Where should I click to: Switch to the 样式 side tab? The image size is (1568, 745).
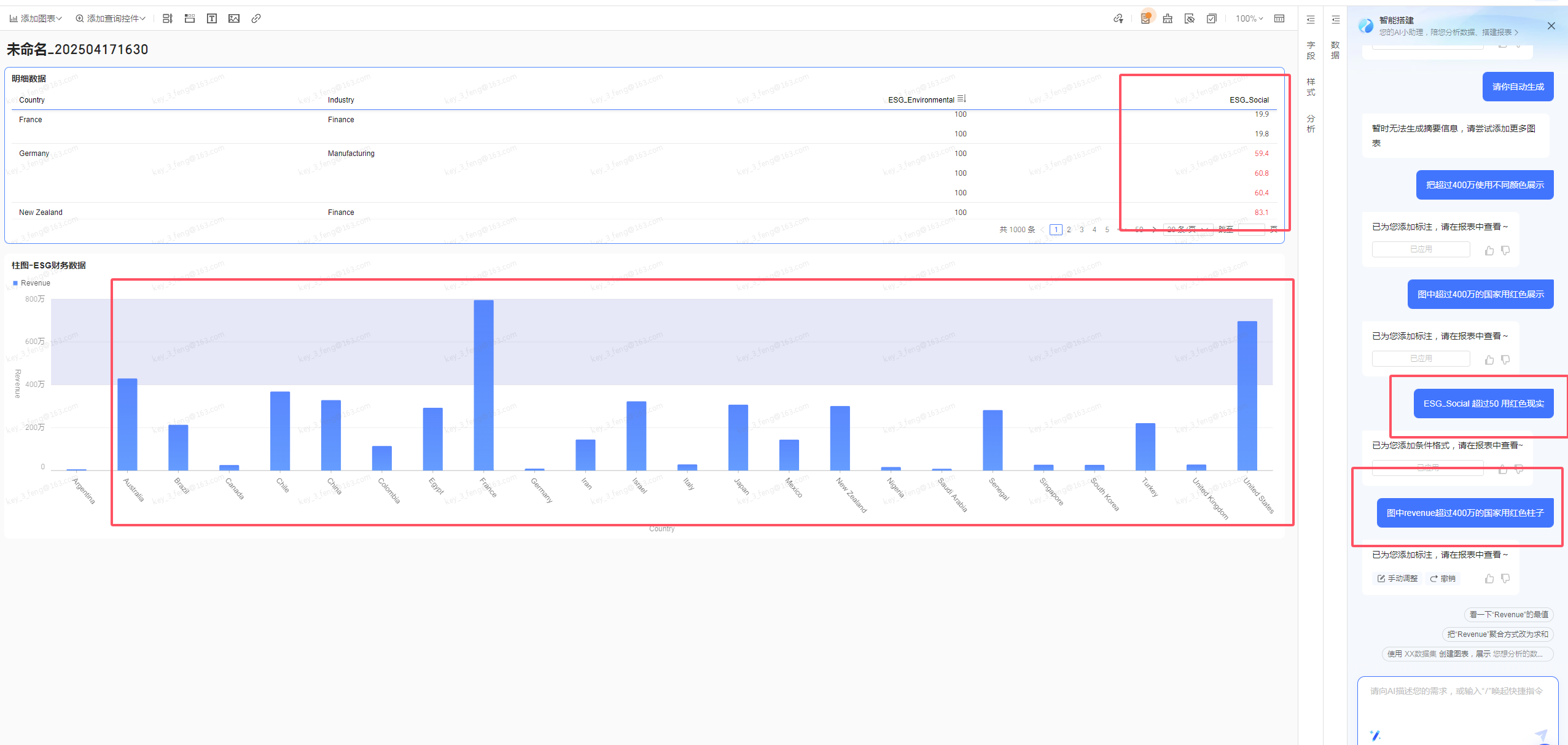tap(1311, 87)
